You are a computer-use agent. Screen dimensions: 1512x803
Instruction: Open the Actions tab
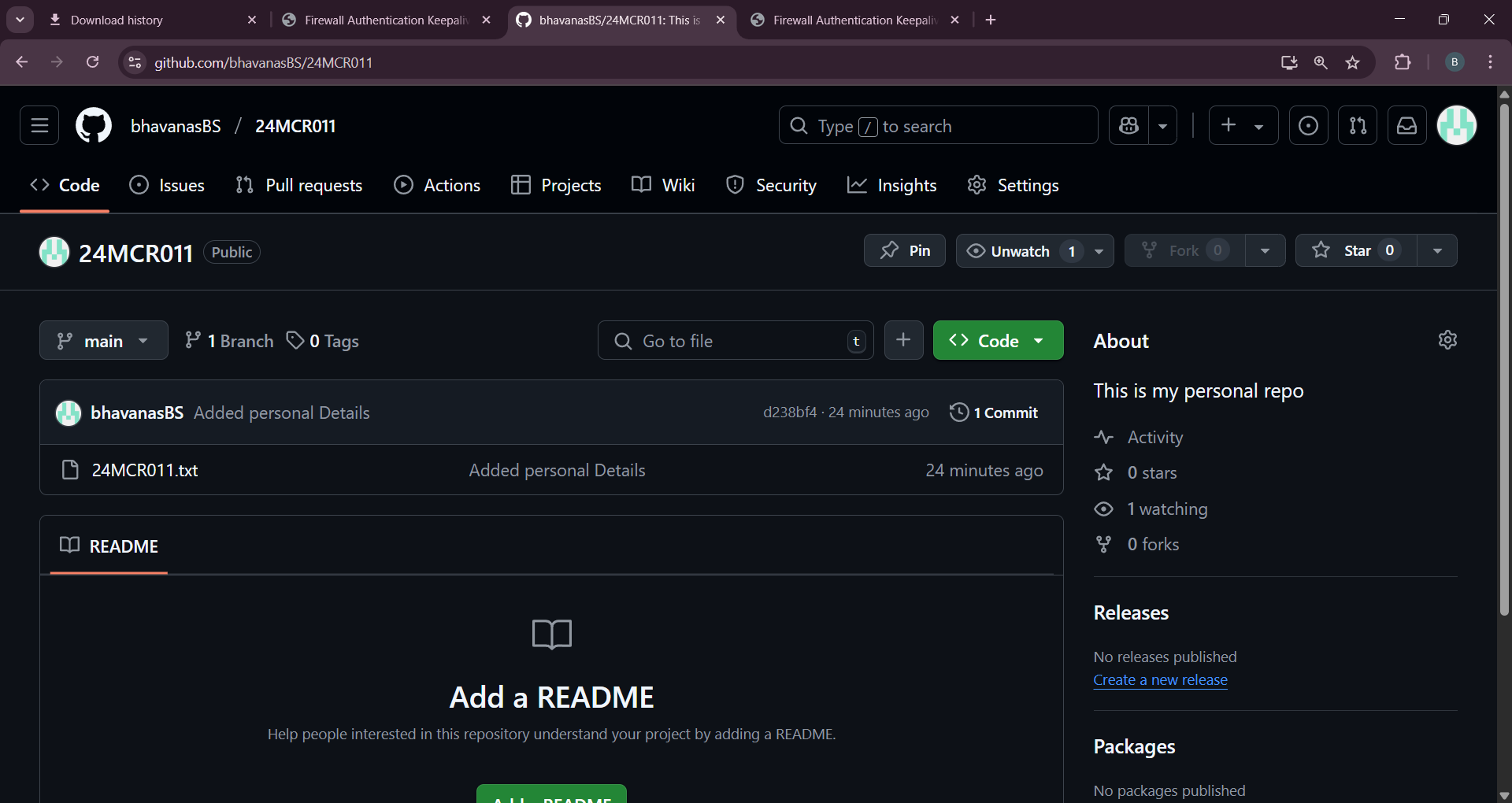click(437, 185)
